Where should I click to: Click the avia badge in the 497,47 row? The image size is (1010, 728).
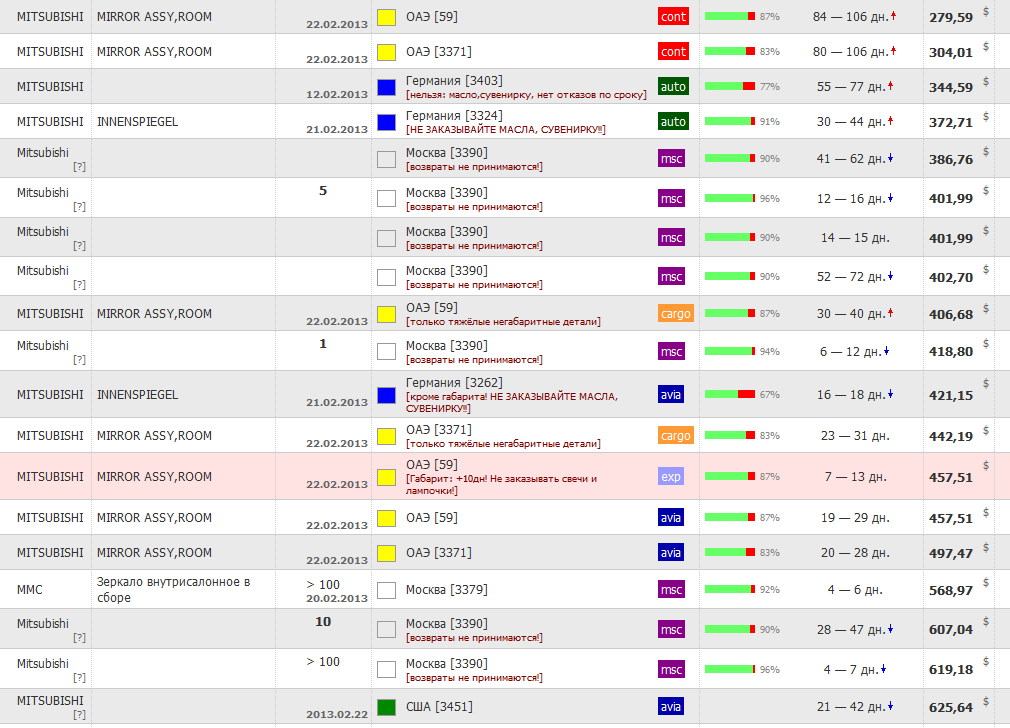671,552
